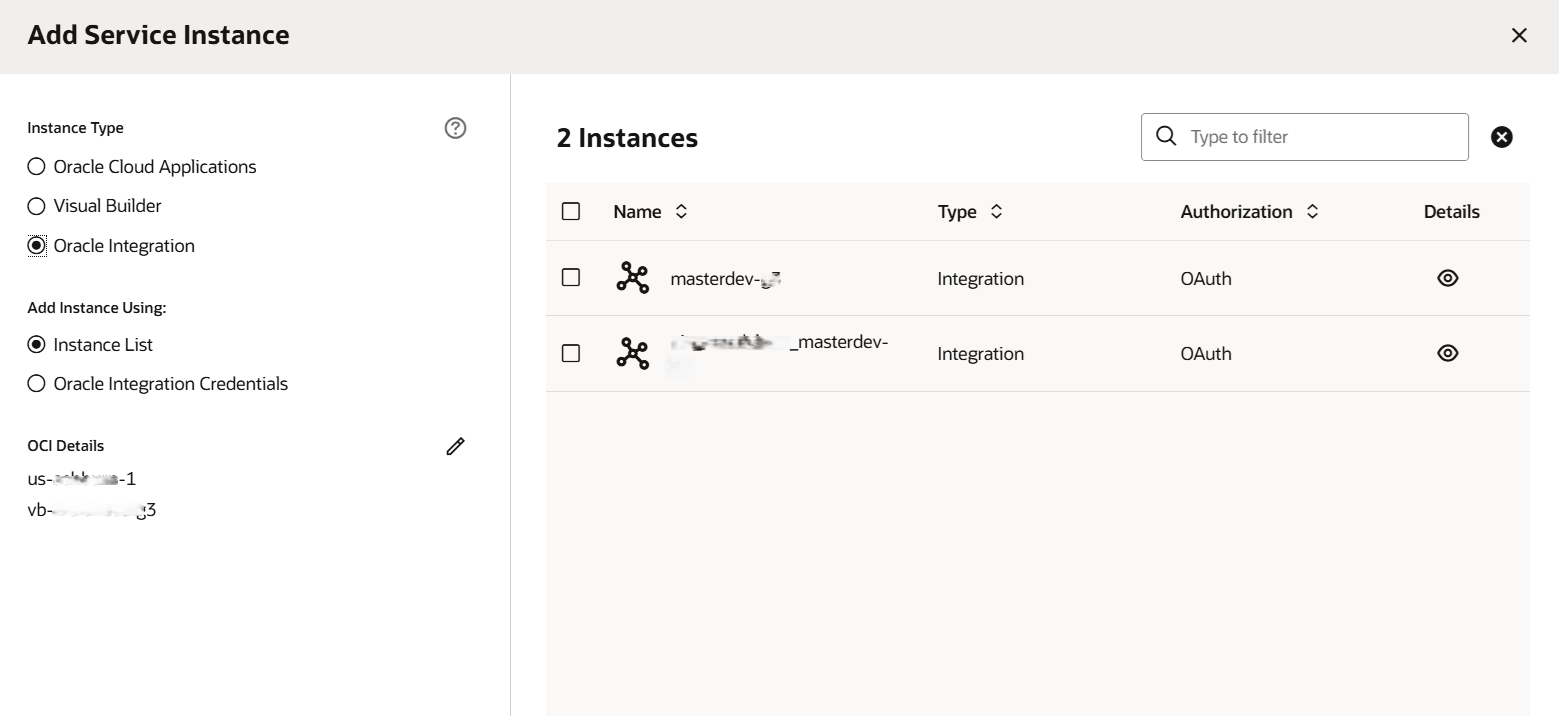Sort instances by Type column

(996, 212)
